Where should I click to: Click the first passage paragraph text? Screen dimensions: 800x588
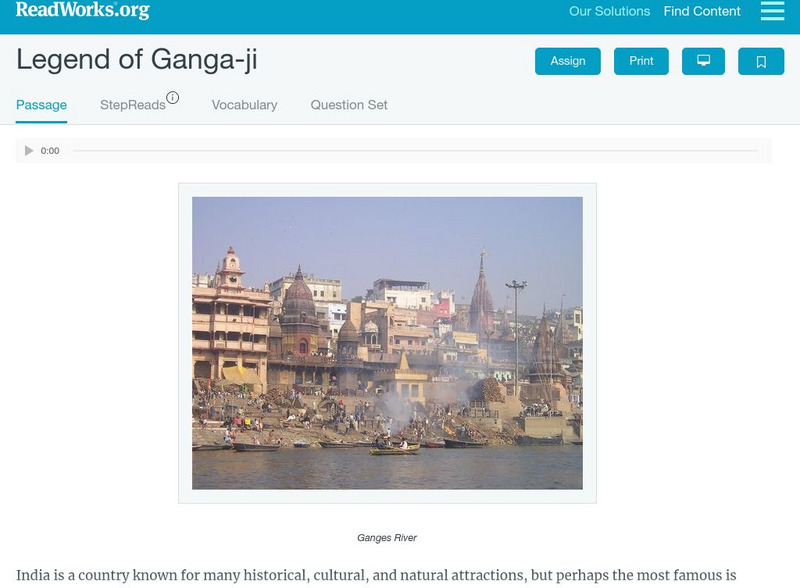(x=376, y=575)
